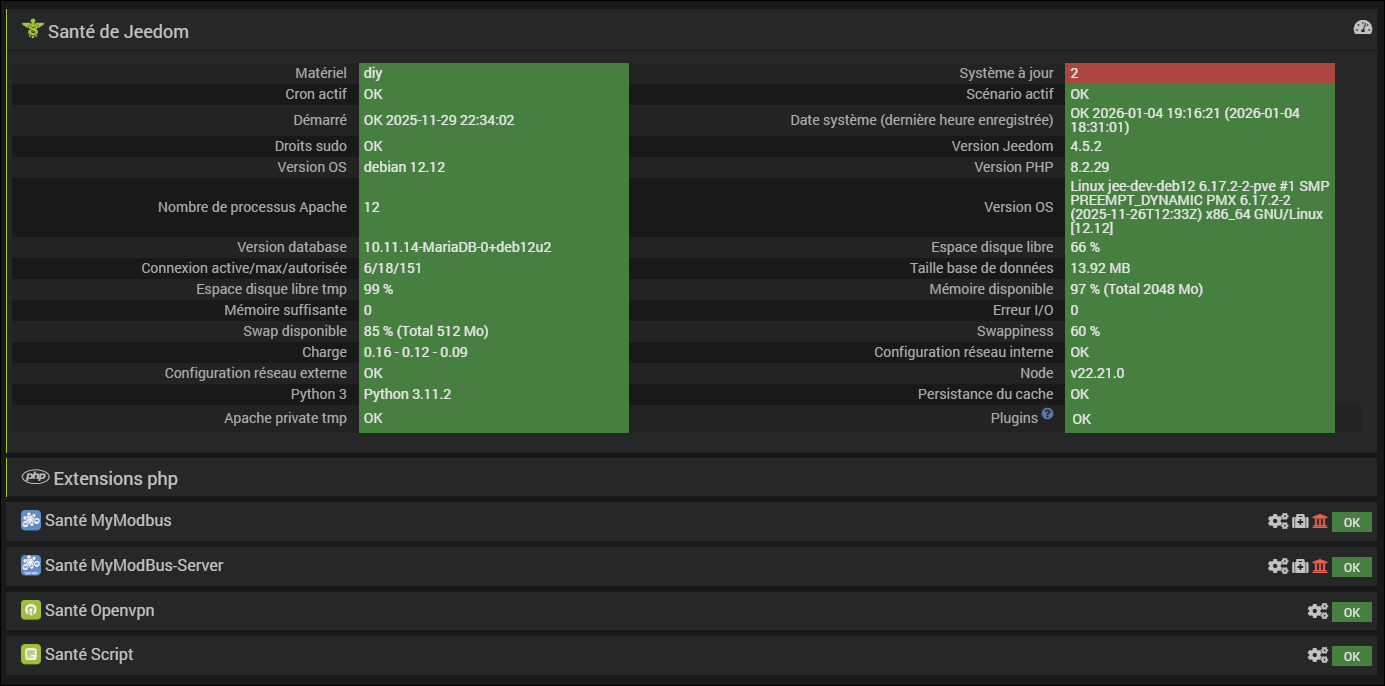
Task: Expand the Santé Openvpn panel
Action: (x=100, y=611)
